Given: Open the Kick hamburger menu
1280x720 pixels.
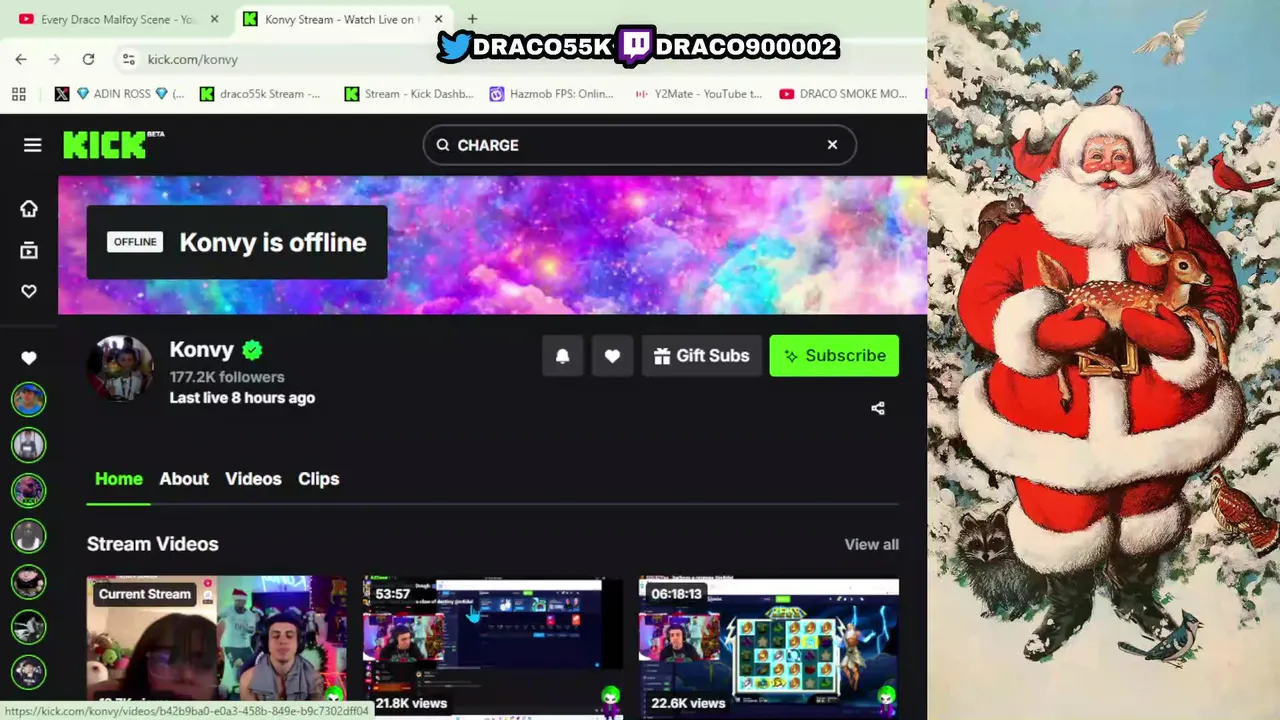Looking at the screenshot, I should pos(32,145).
